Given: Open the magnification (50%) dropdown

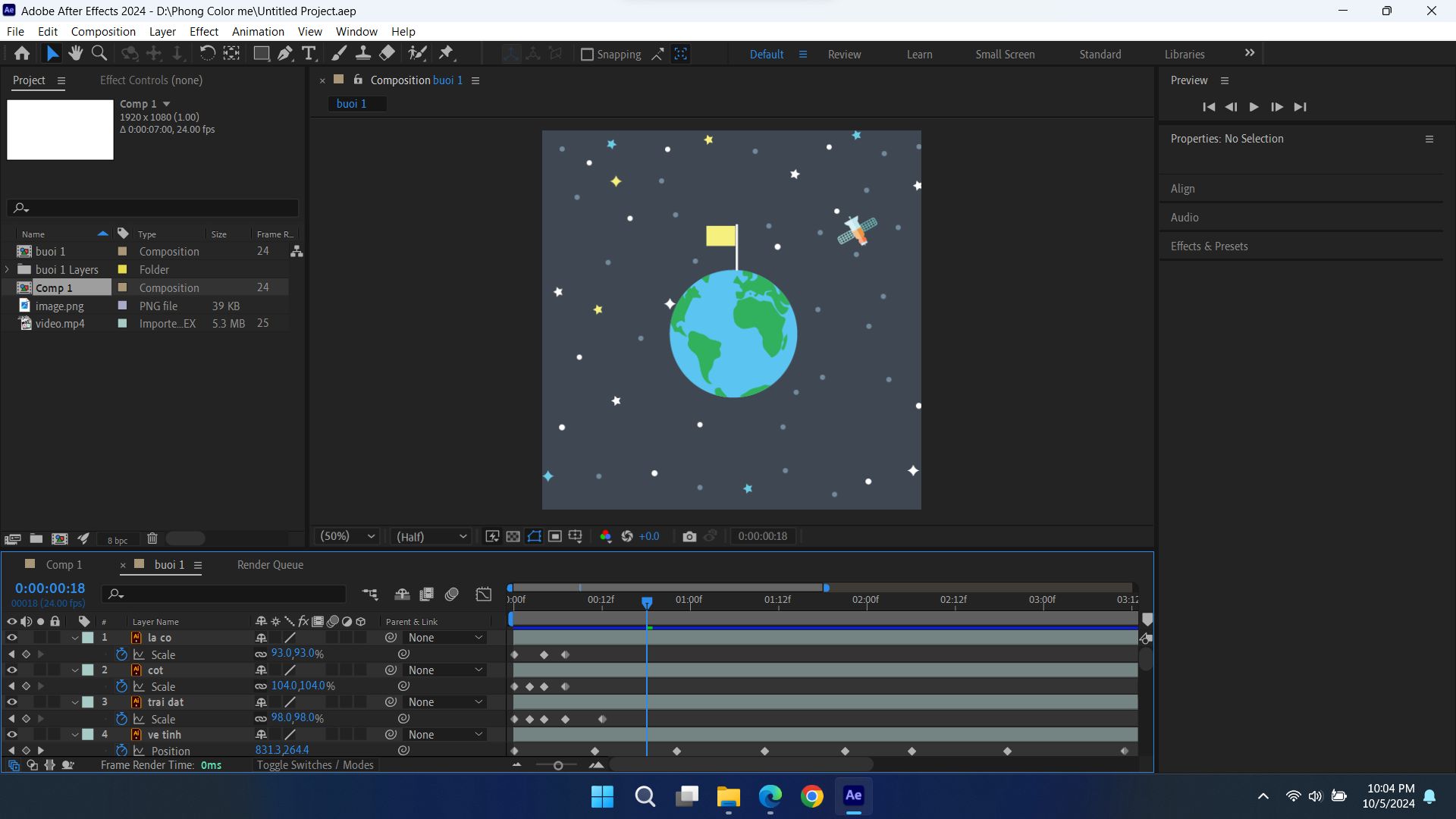Looking at the screenshot, I should click(x=347, y=536).
